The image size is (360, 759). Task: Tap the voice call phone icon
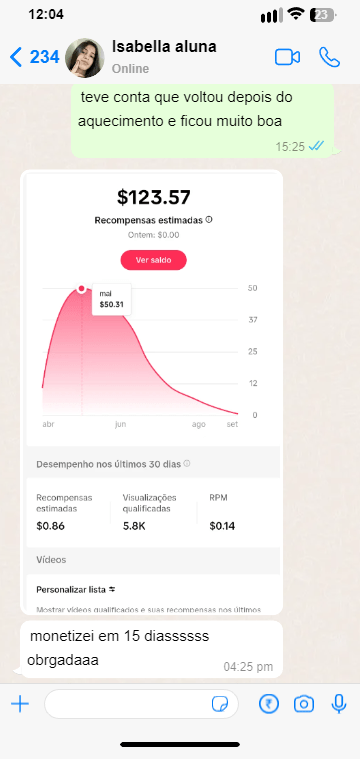(329, 57)
